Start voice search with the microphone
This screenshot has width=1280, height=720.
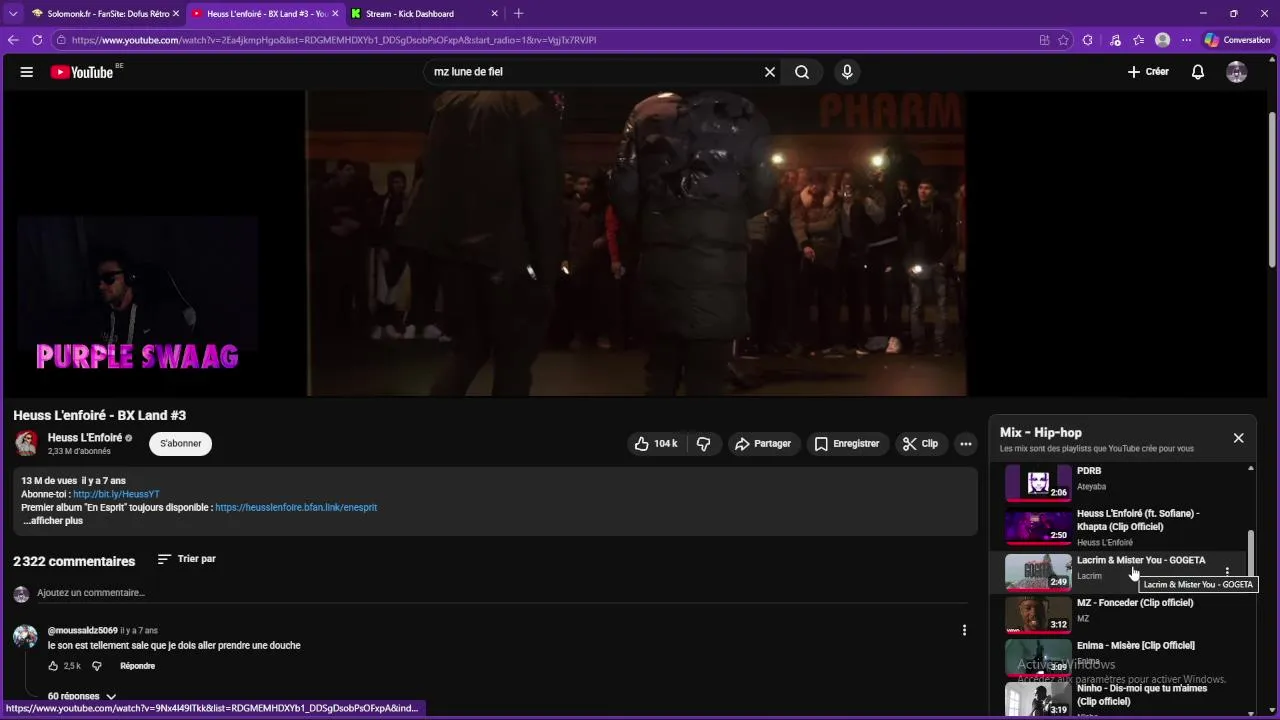tap(847, 72)
